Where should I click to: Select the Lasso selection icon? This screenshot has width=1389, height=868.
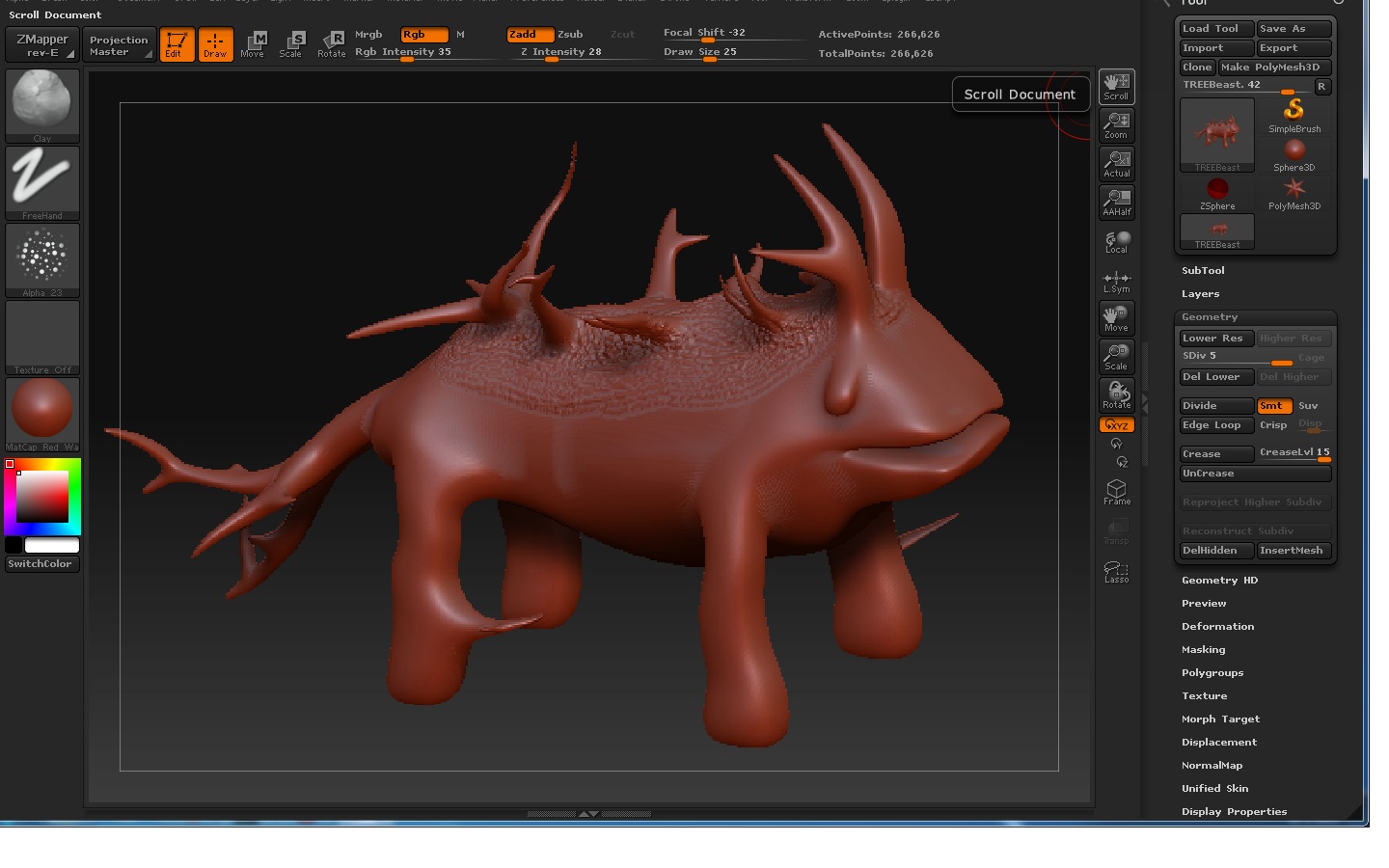coord(1116,571)
